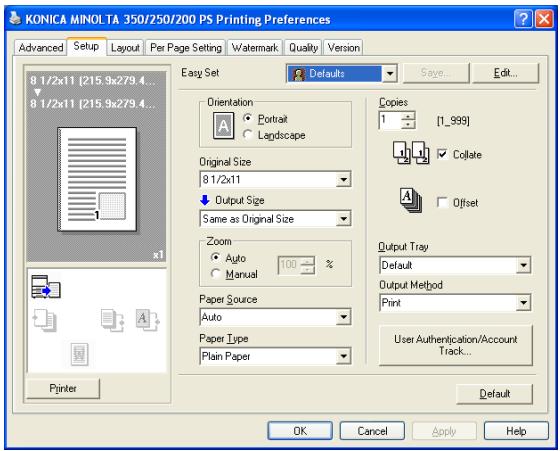Click the greyed Apply button
This screenshot has height=451, width=560.
[x=444, y=431]
